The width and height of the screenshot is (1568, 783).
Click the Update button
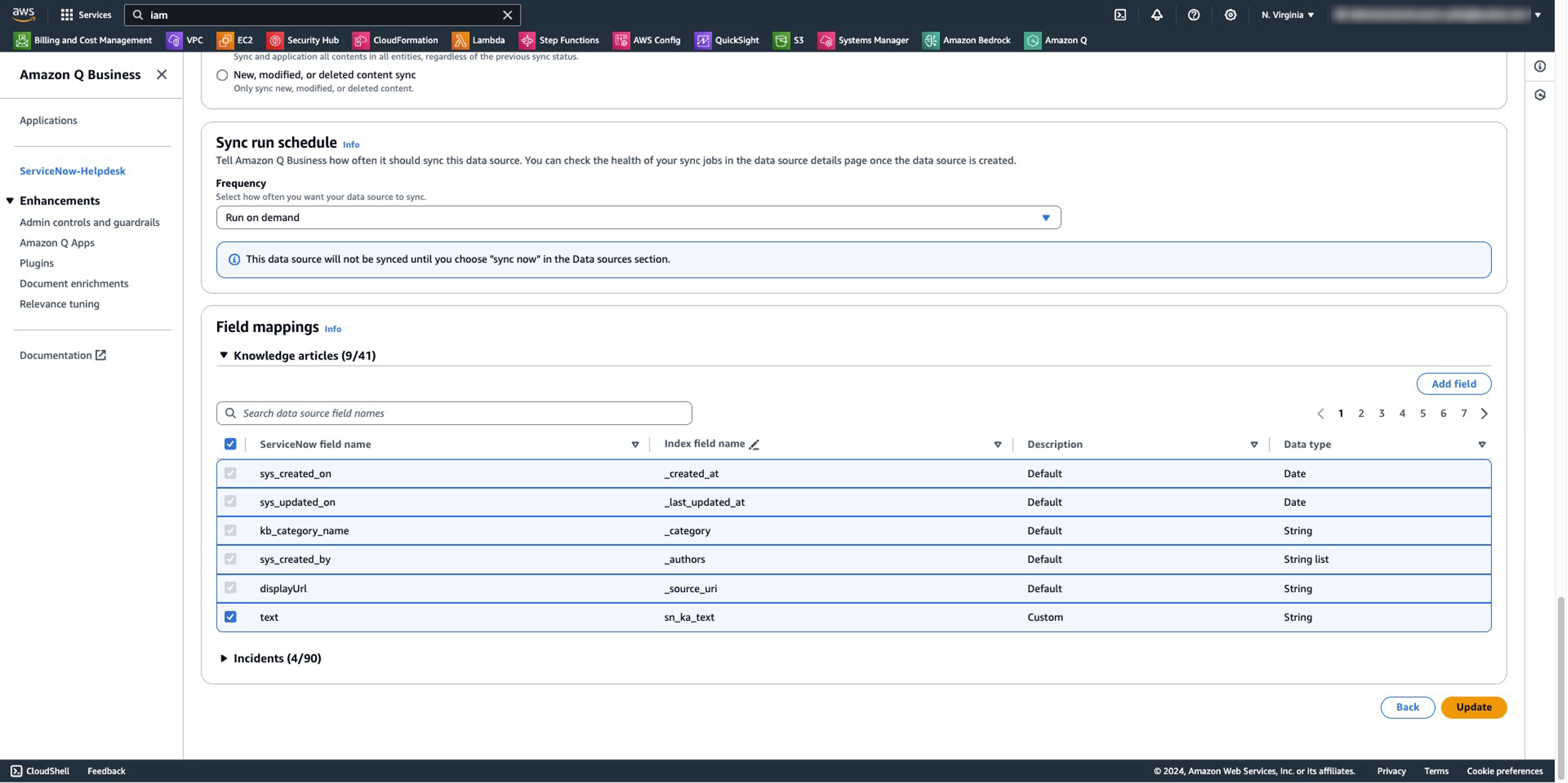point(1473,707)
